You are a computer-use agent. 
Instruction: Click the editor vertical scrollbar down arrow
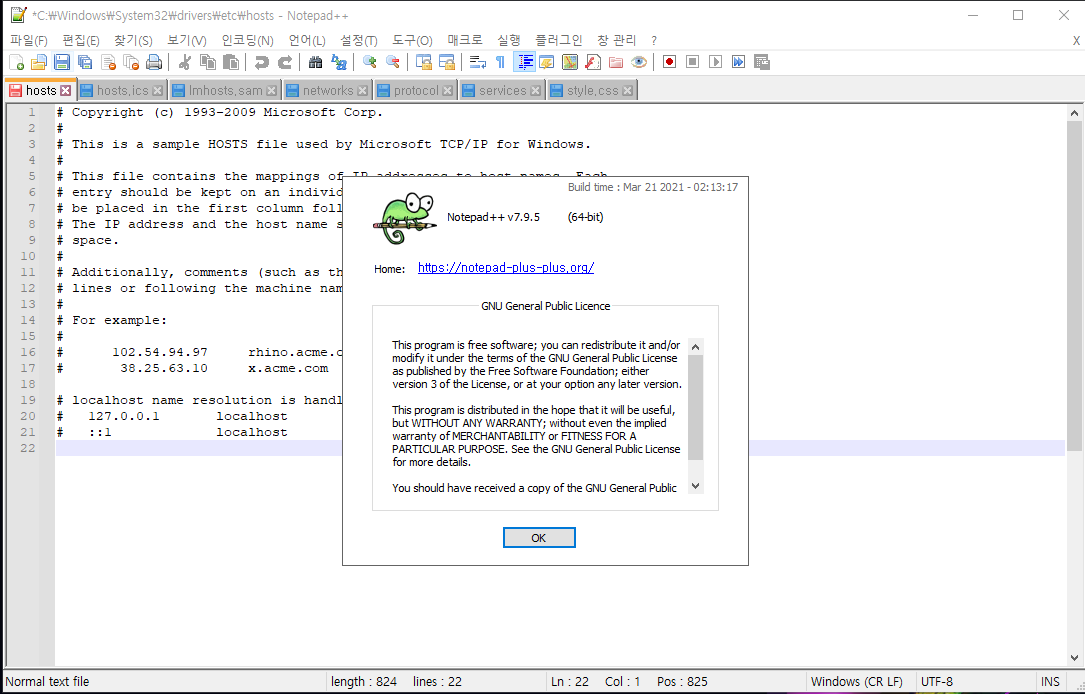[x=1074, y=658]
